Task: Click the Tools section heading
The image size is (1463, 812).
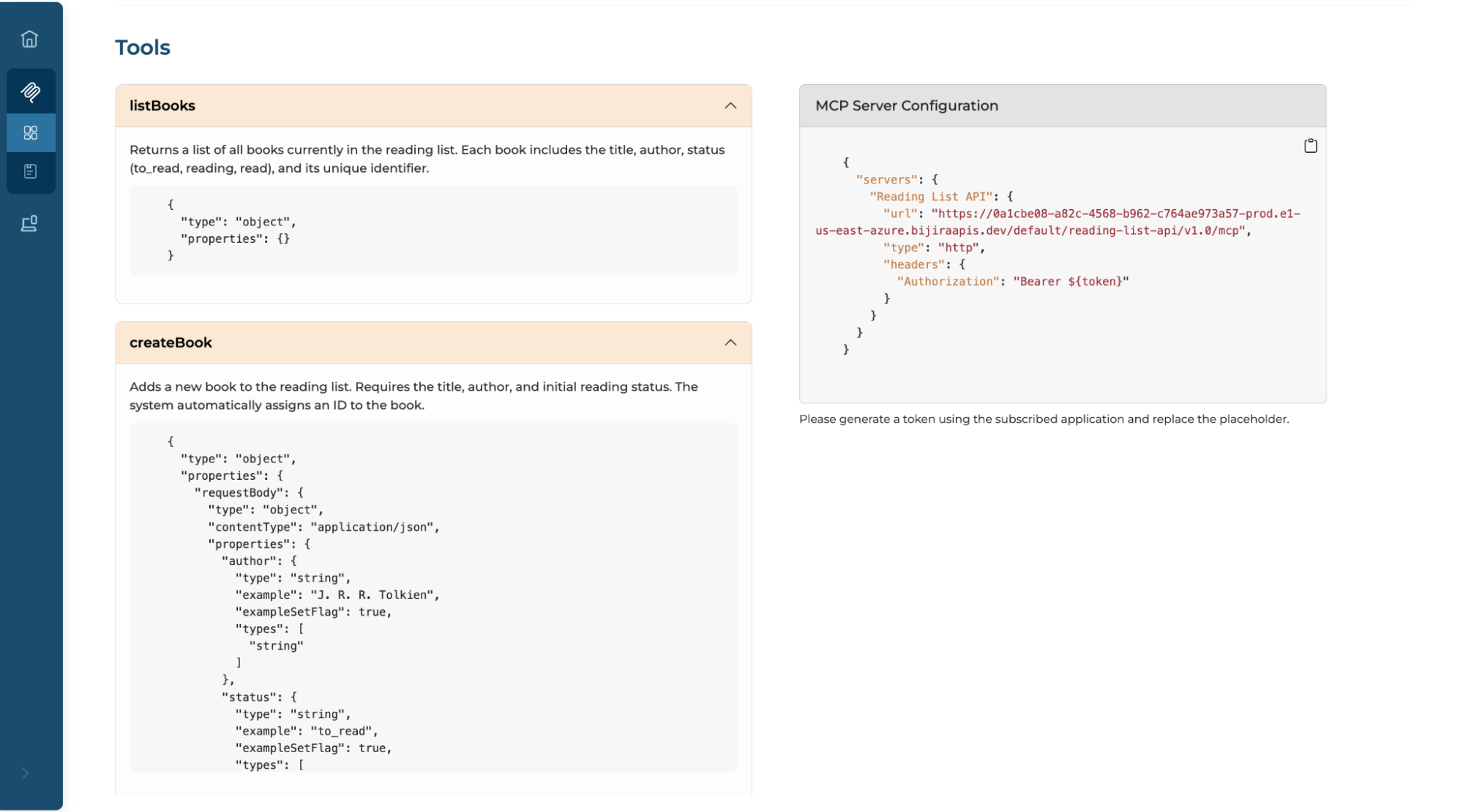Action: (x=143, y=48)
